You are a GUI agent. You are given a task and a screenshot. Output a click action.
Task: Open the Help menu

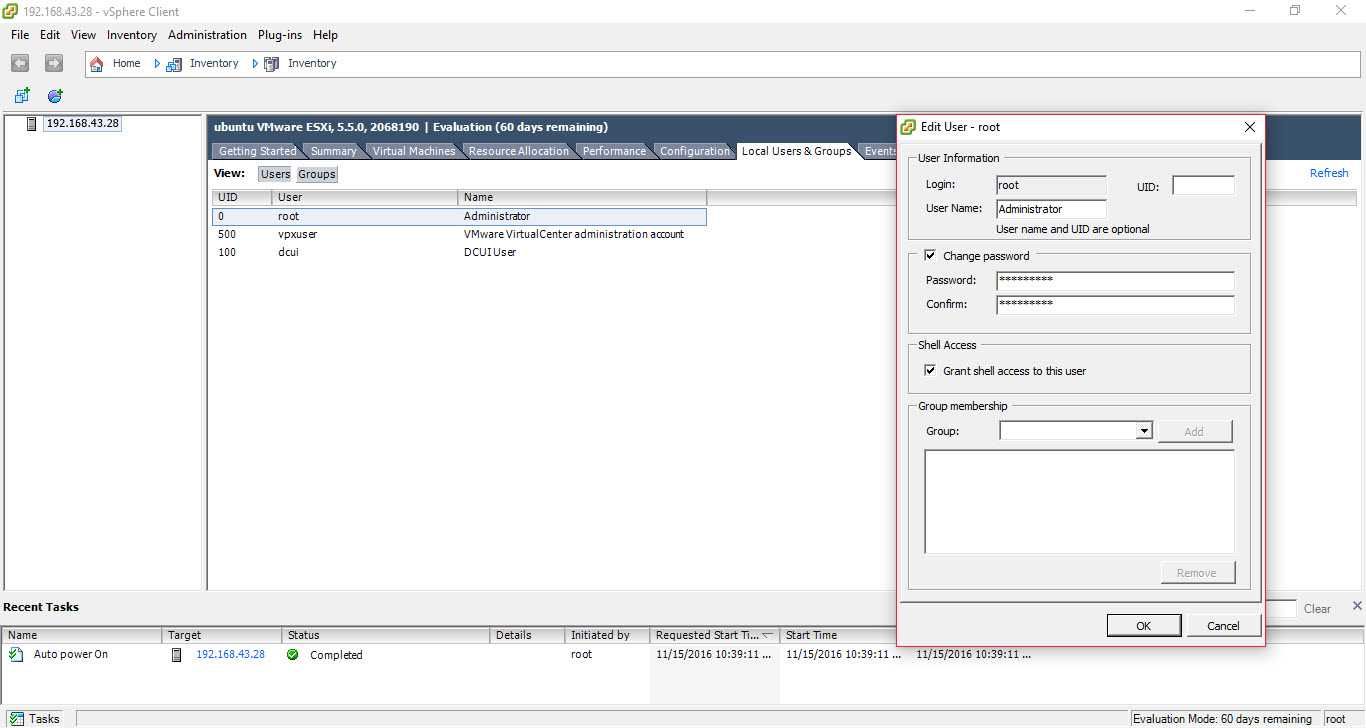pyautogui.click(x=325, y=35)
